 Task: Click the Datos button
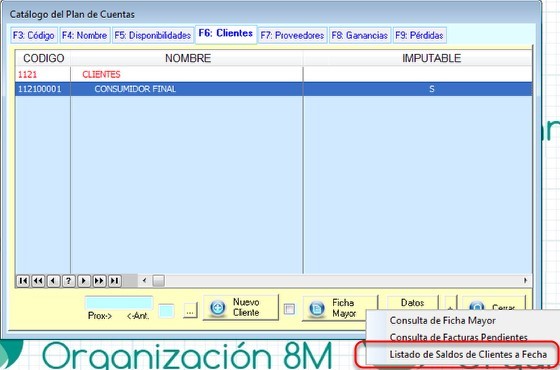coord(412,303)
